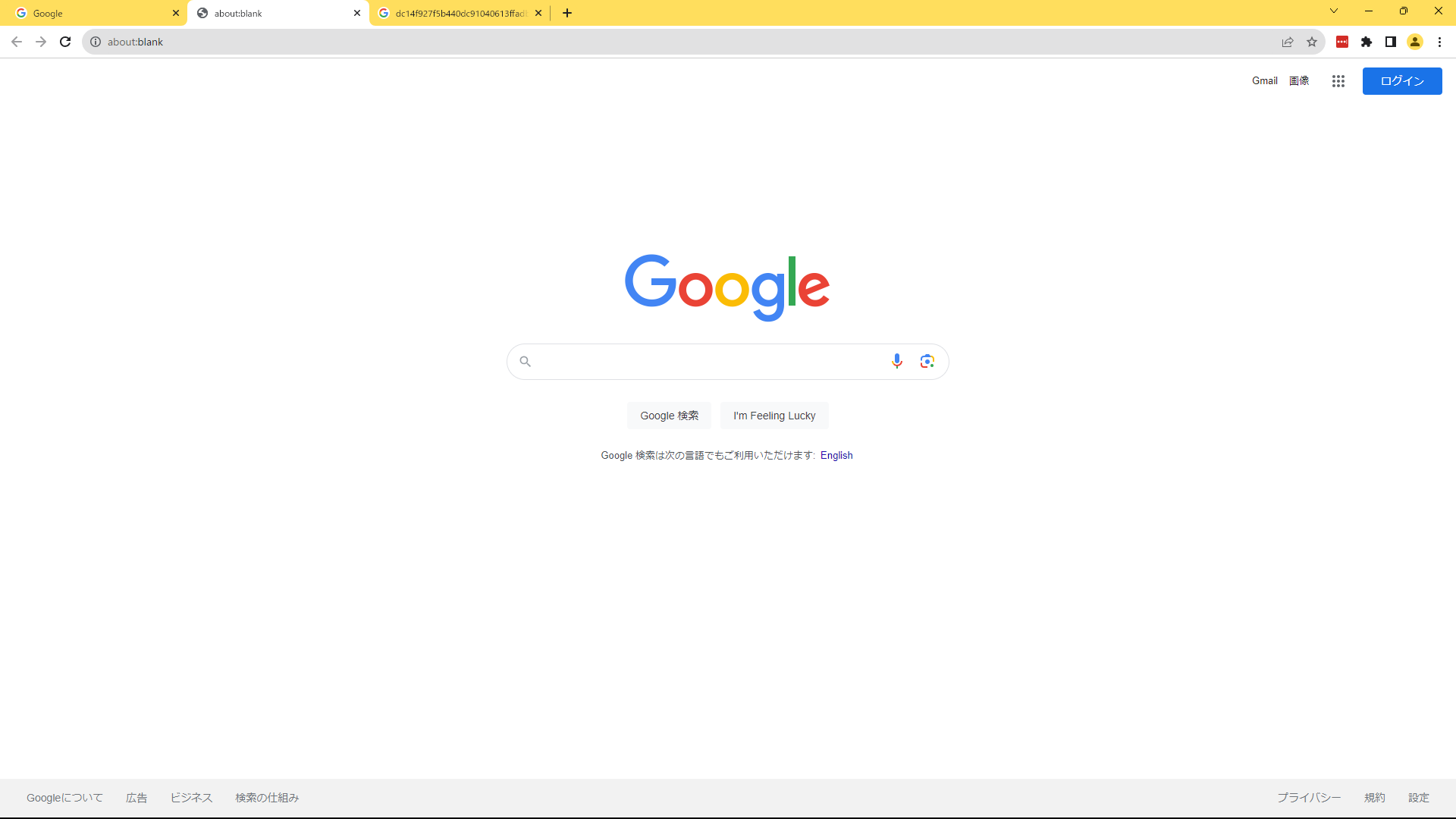1456x819 pixels.
Task: Expand the tab search dropdown chevron
Action: 1334,11
